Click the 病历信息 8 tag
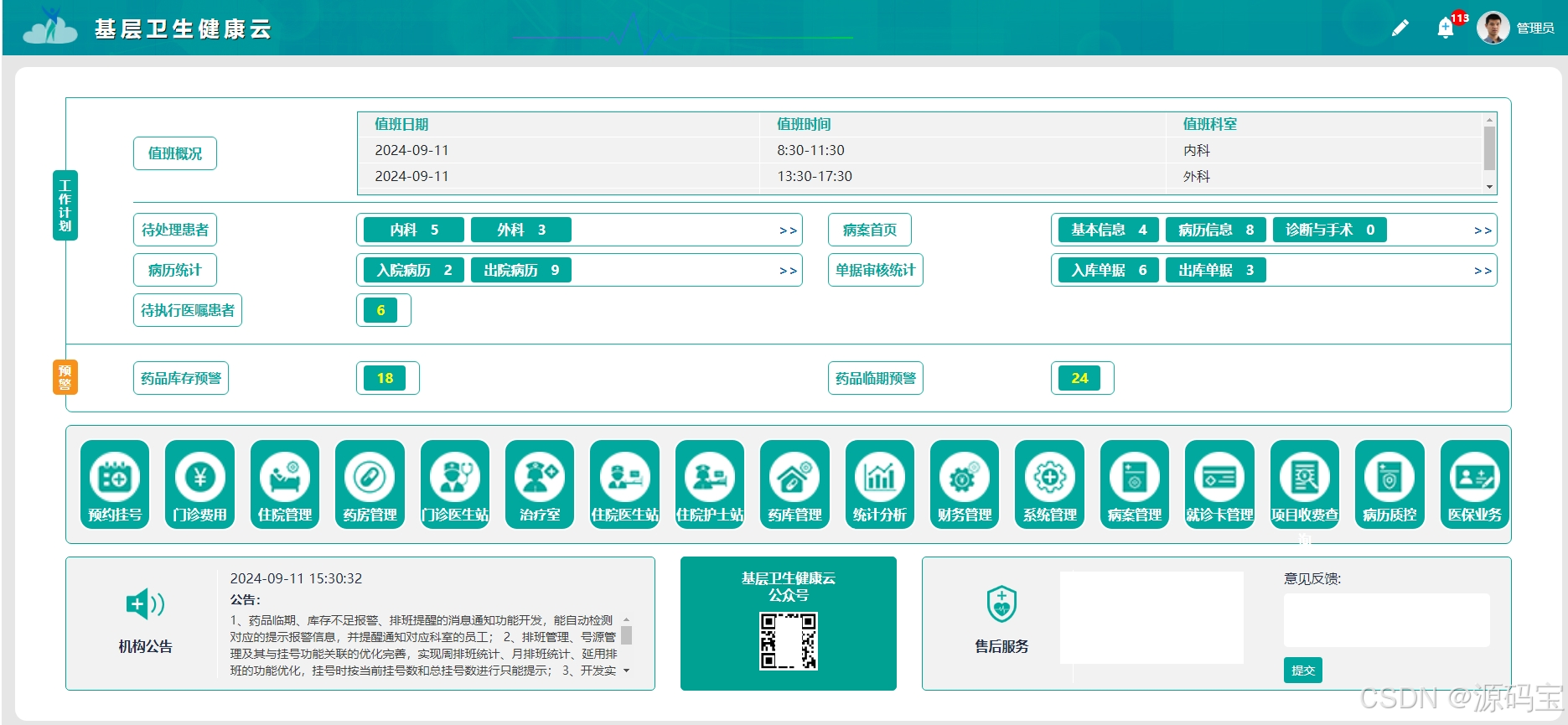The image size is (1568, 725). 1216,230
